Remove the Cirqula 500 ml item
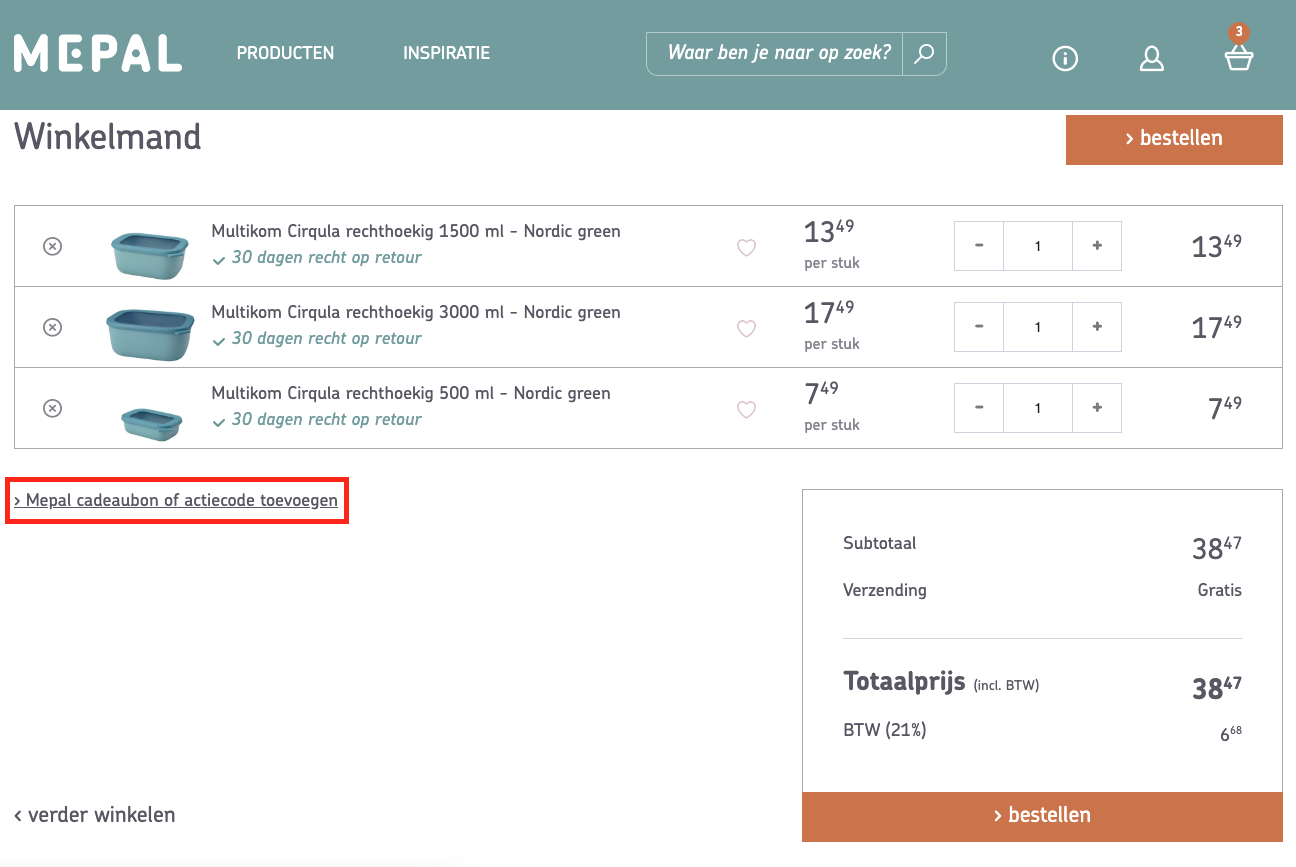Image resolution: width=1296 pixels, height=867 pixels. pos(53,408)
